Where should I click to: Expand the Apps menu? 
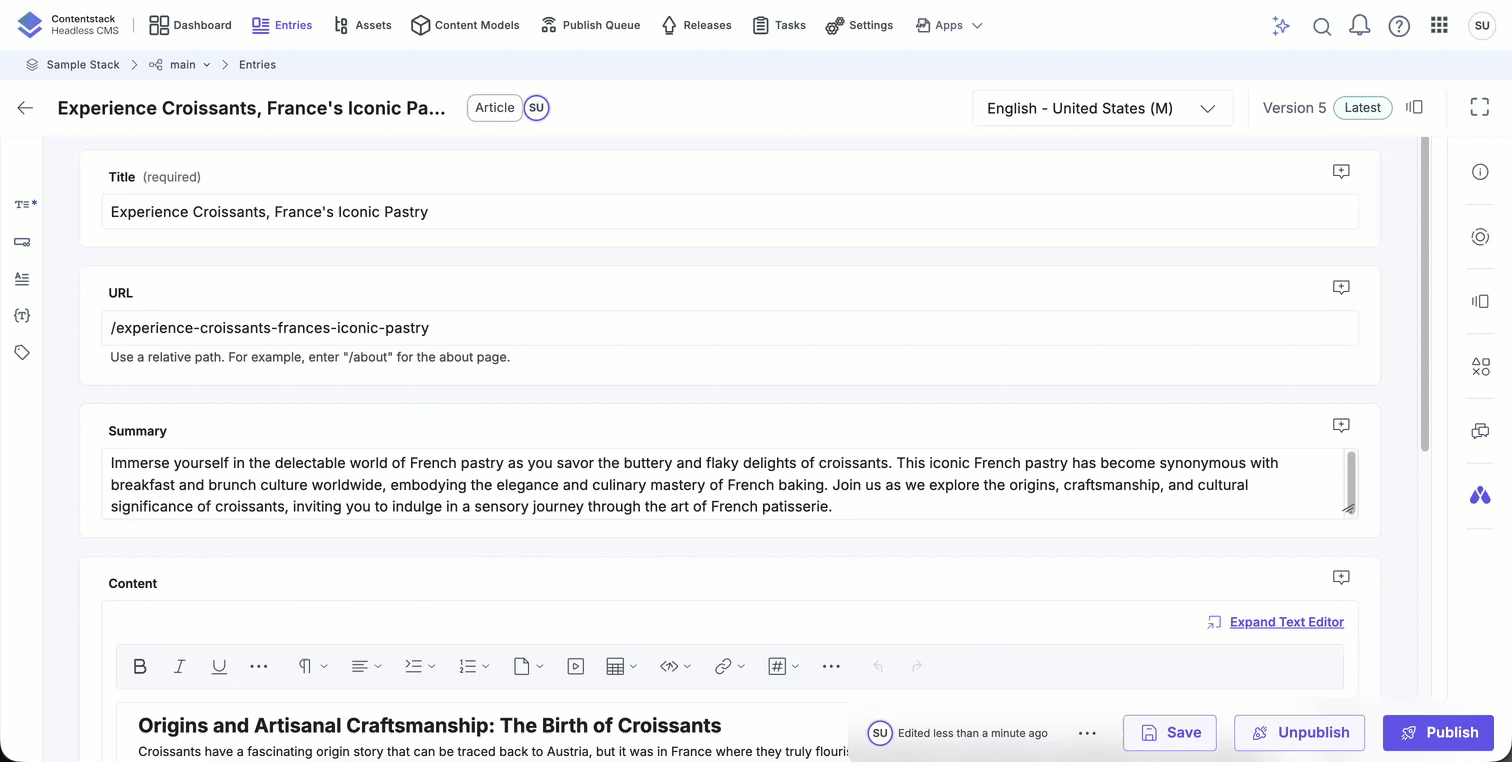pos(949,25)
